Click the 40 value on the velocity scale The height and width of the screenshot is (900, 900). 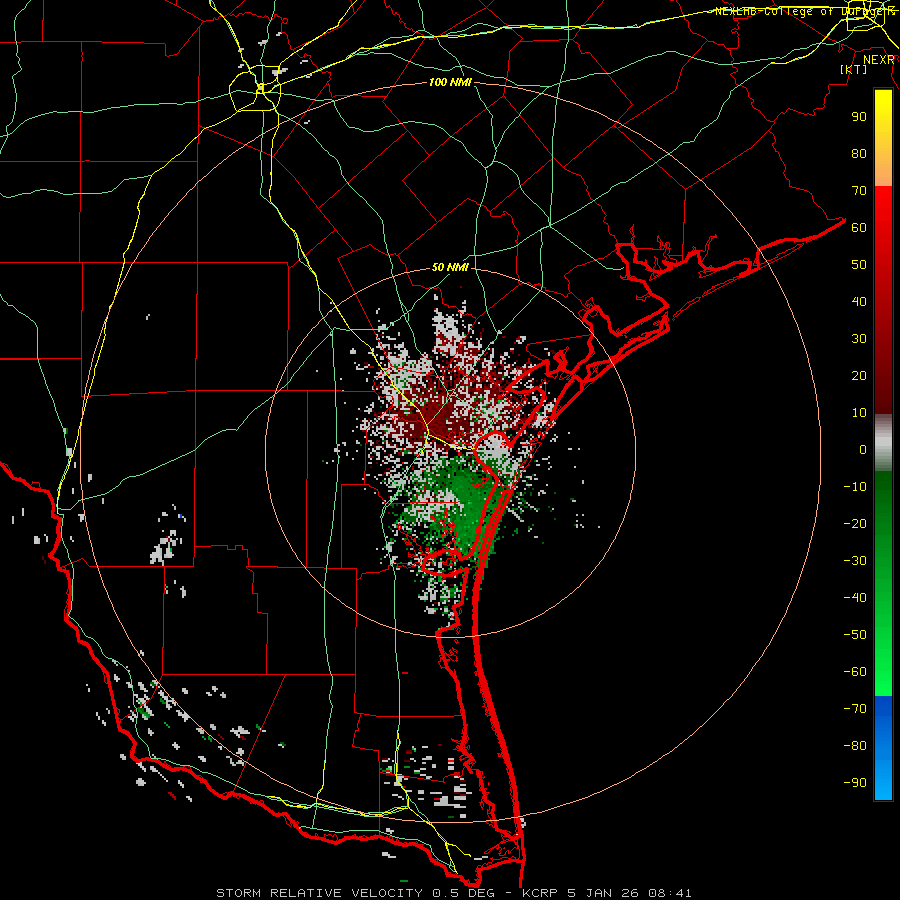tap(859, 301)
